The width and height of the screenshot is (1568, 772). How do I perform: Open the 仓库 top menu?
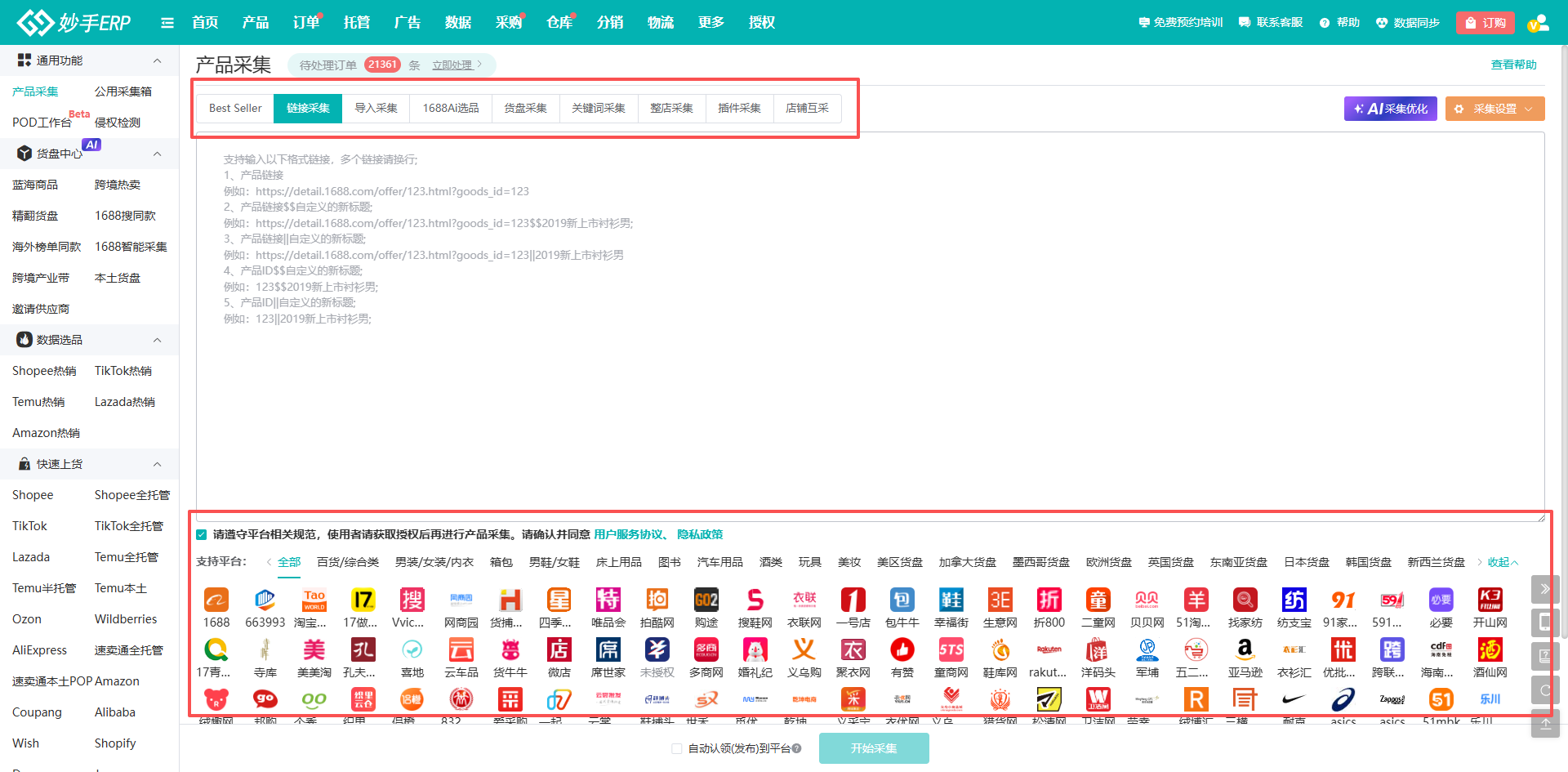click(559, 23)
